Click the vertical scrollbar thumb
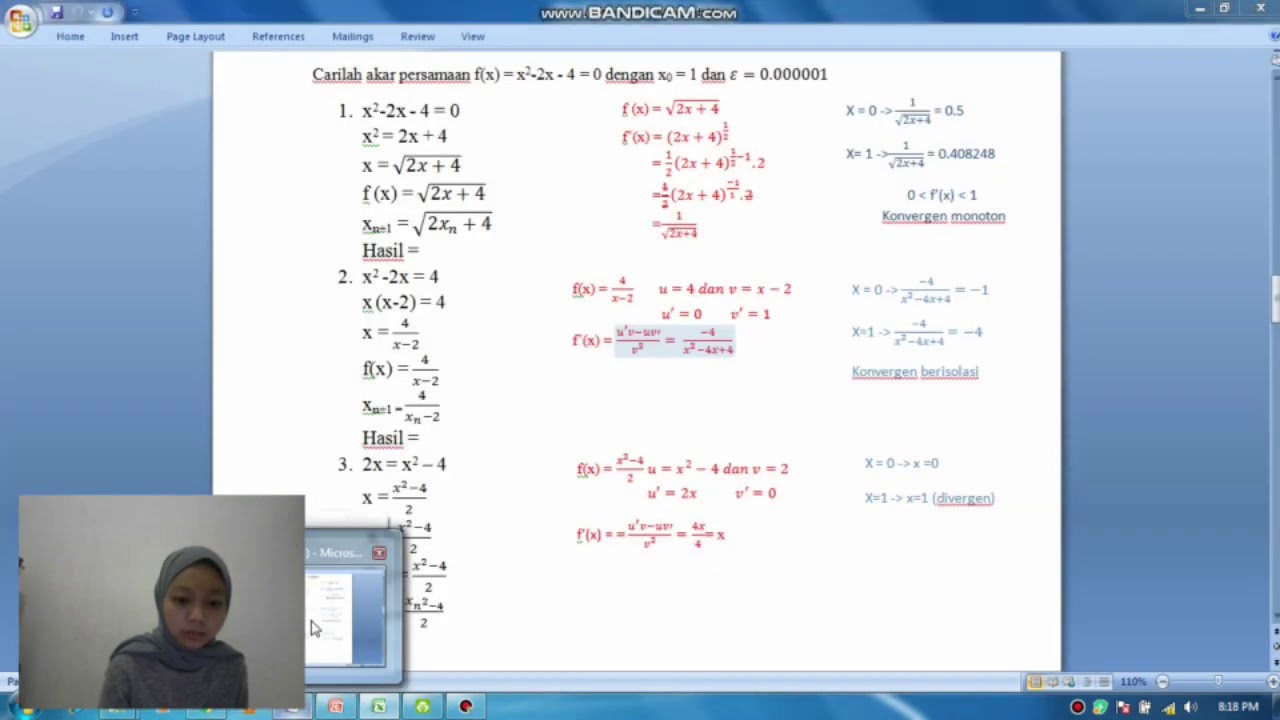The image size is (1280, 720). (1274, 299)
